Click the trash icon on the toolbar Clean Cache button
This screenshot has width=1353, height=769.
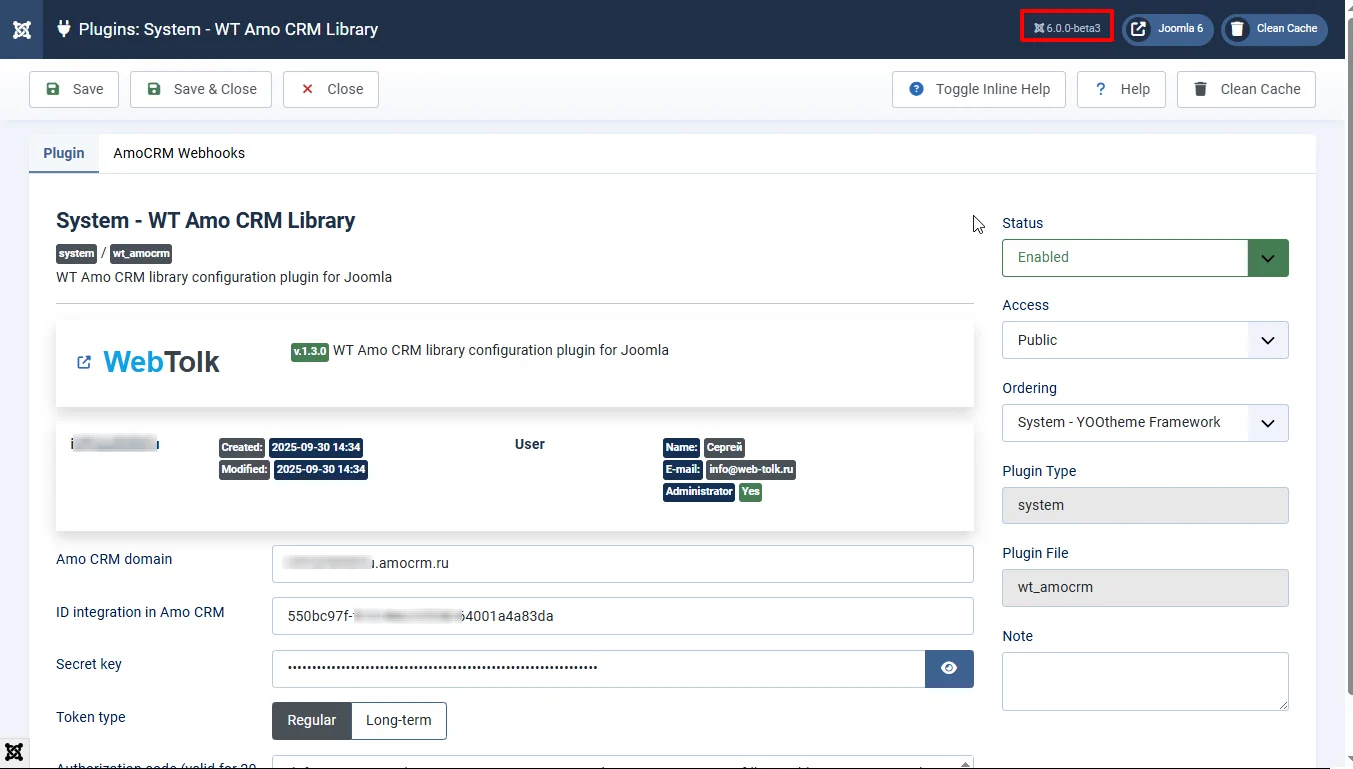pos(1200,89)
